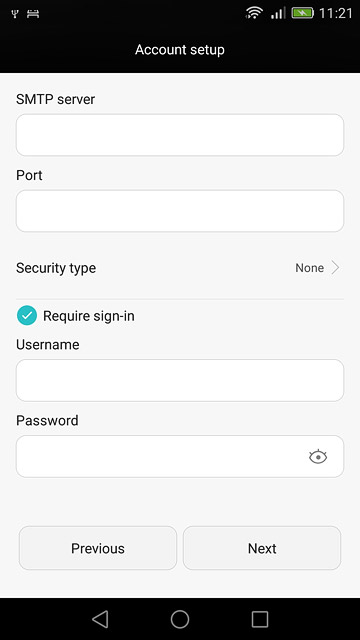This screenshot has height=640, width=360.
Task: Tap the chevron next to None
Action: [336, 268]
